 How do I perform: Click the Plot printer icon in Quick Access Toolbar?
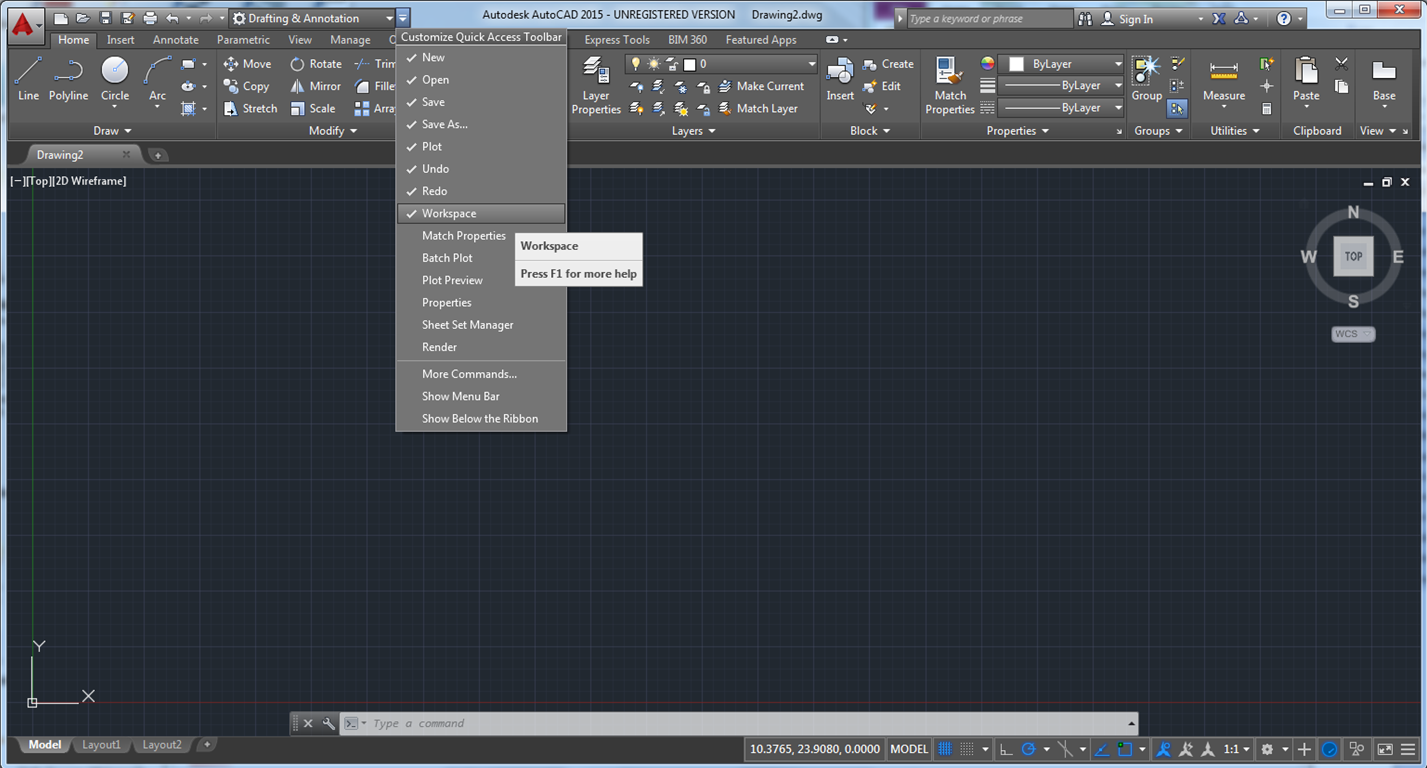click(150, 18)
